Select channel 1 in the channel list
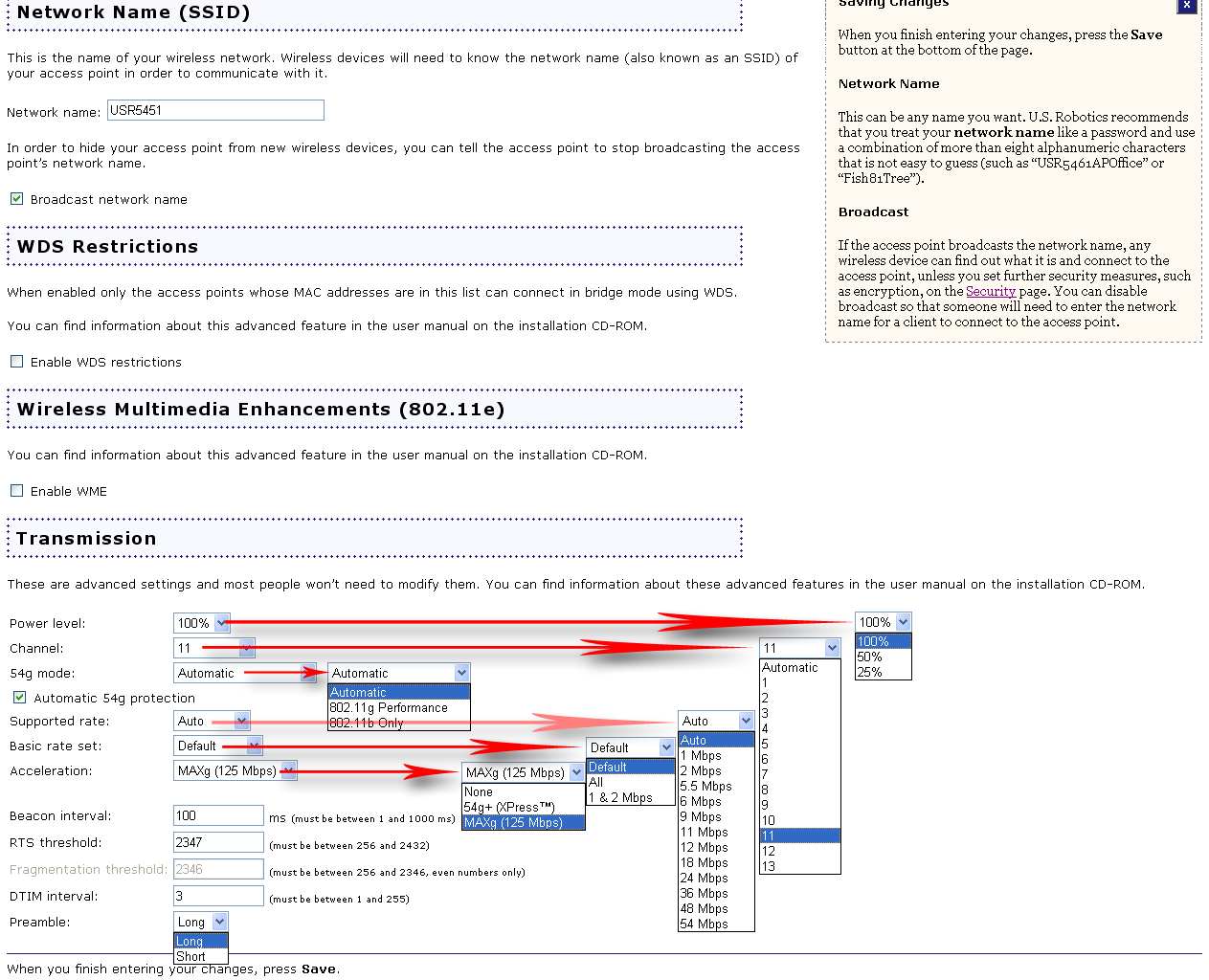Image resolution: width=1209 pixels, height=980 pixels. [800, 682]
